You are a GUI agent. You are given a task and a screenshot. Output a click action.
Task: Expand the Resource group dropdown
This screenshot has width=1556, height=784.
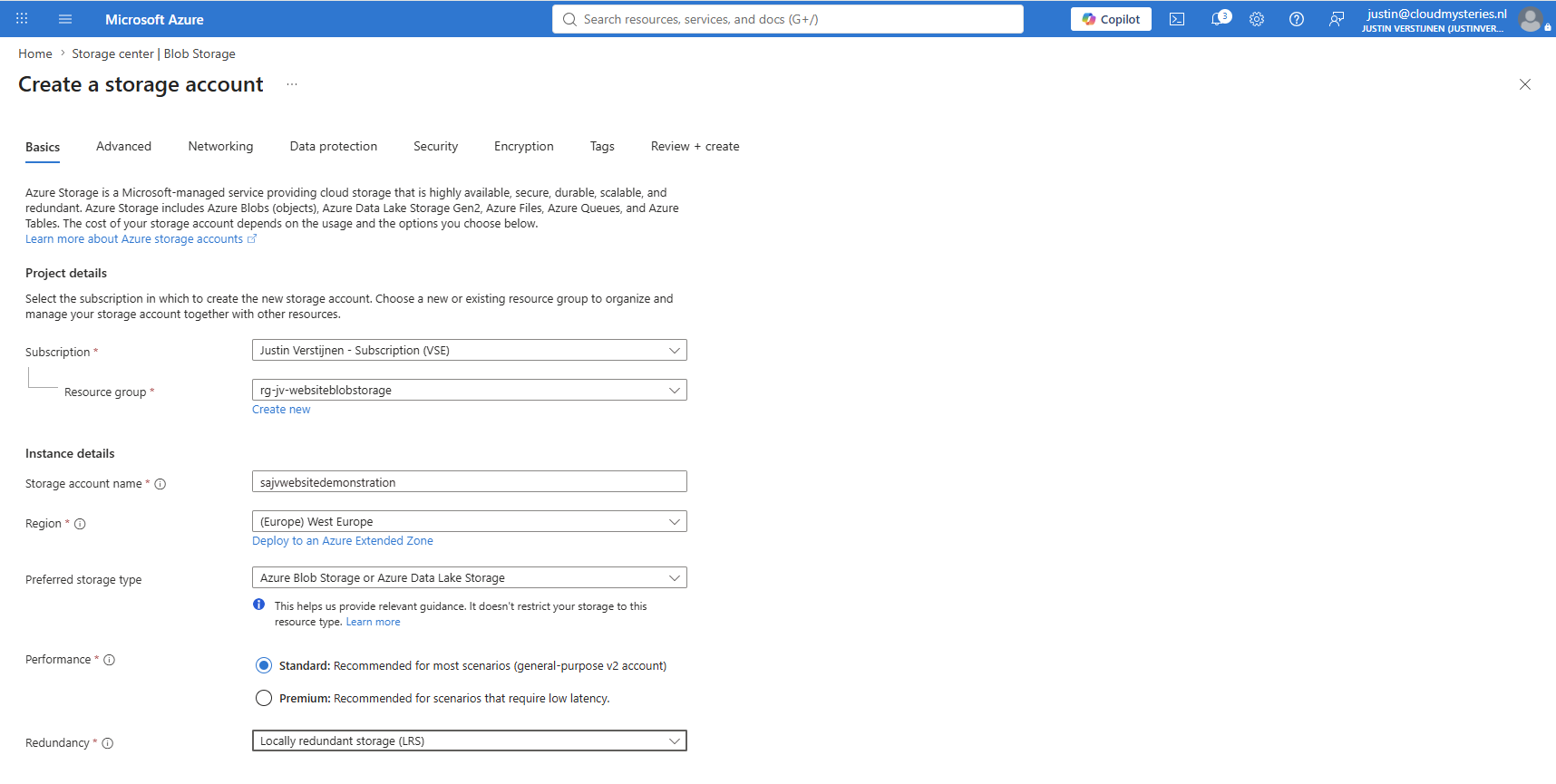(x=470, y=390)
